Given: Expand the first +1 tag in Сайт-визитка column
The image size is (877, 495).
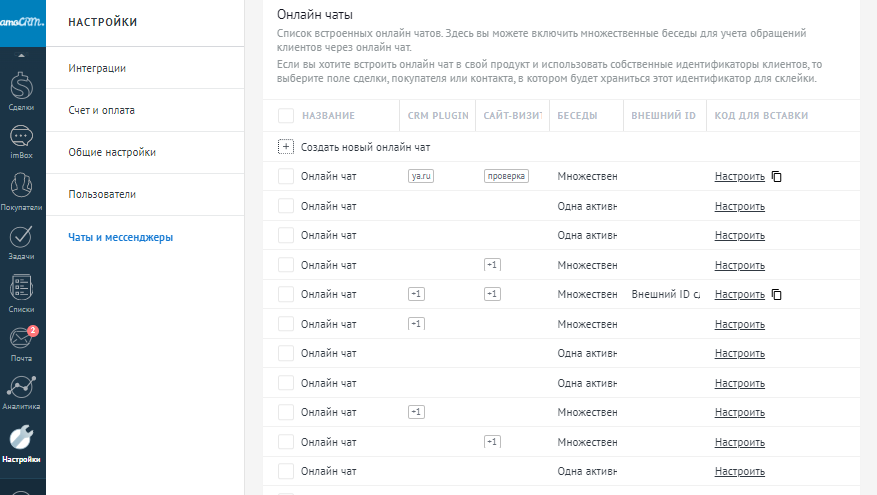Looking at the screenshot, I should [491, 265].
